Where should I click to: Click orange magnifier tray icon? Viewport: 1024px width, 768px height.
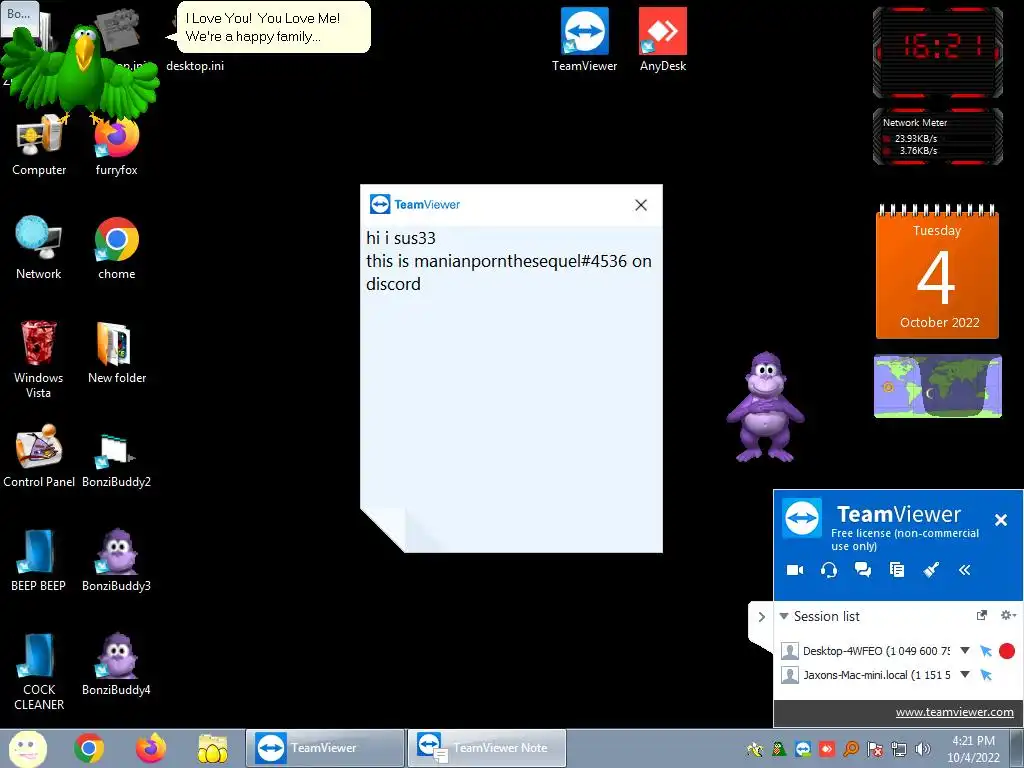[851, 749]
